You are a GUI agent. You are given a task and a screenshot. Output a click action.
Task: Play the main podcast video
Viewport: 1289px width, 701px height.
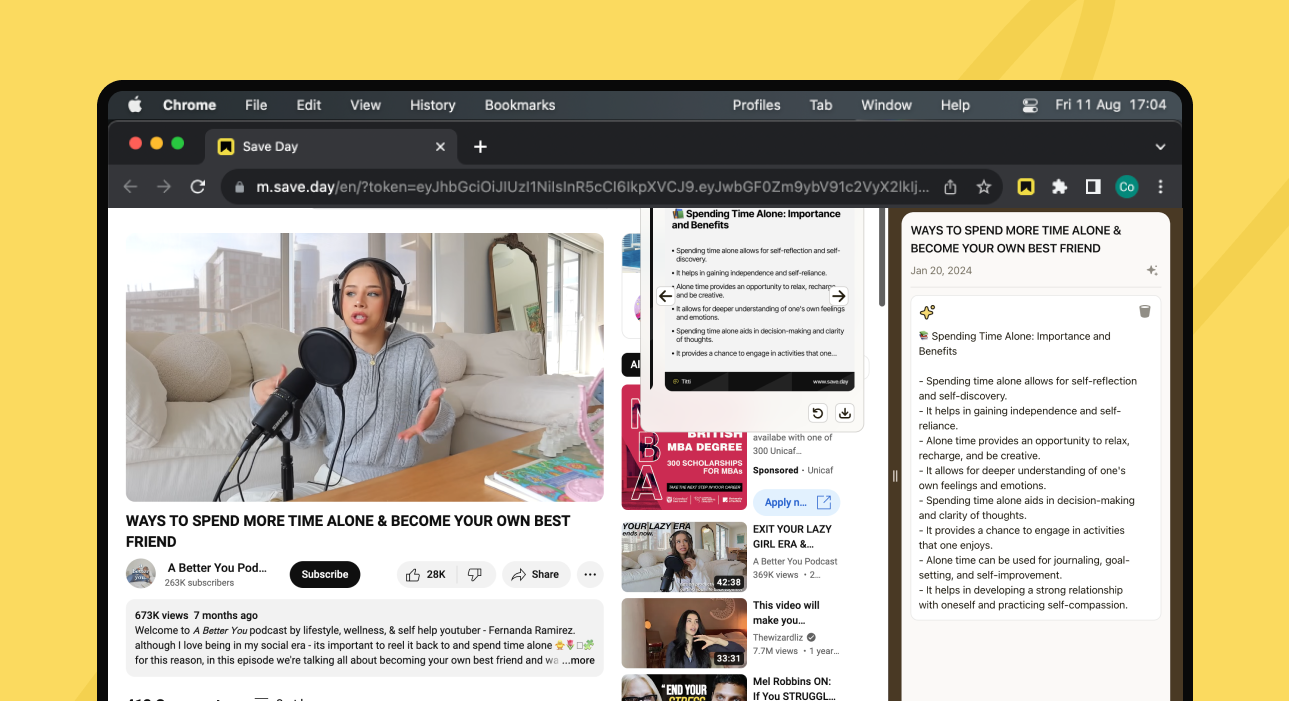click(364, 367)
